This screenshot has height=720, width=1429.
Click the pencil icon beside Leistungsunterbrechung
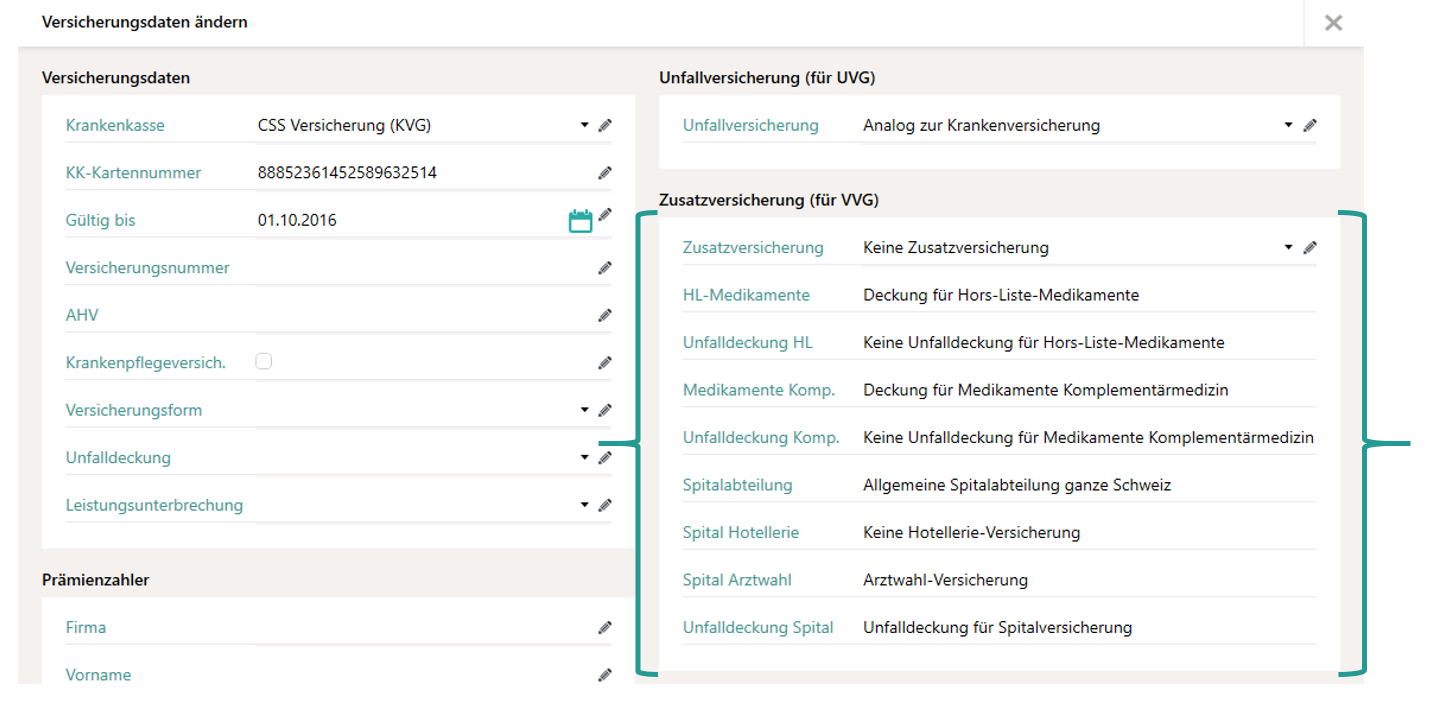pos(605,506)
